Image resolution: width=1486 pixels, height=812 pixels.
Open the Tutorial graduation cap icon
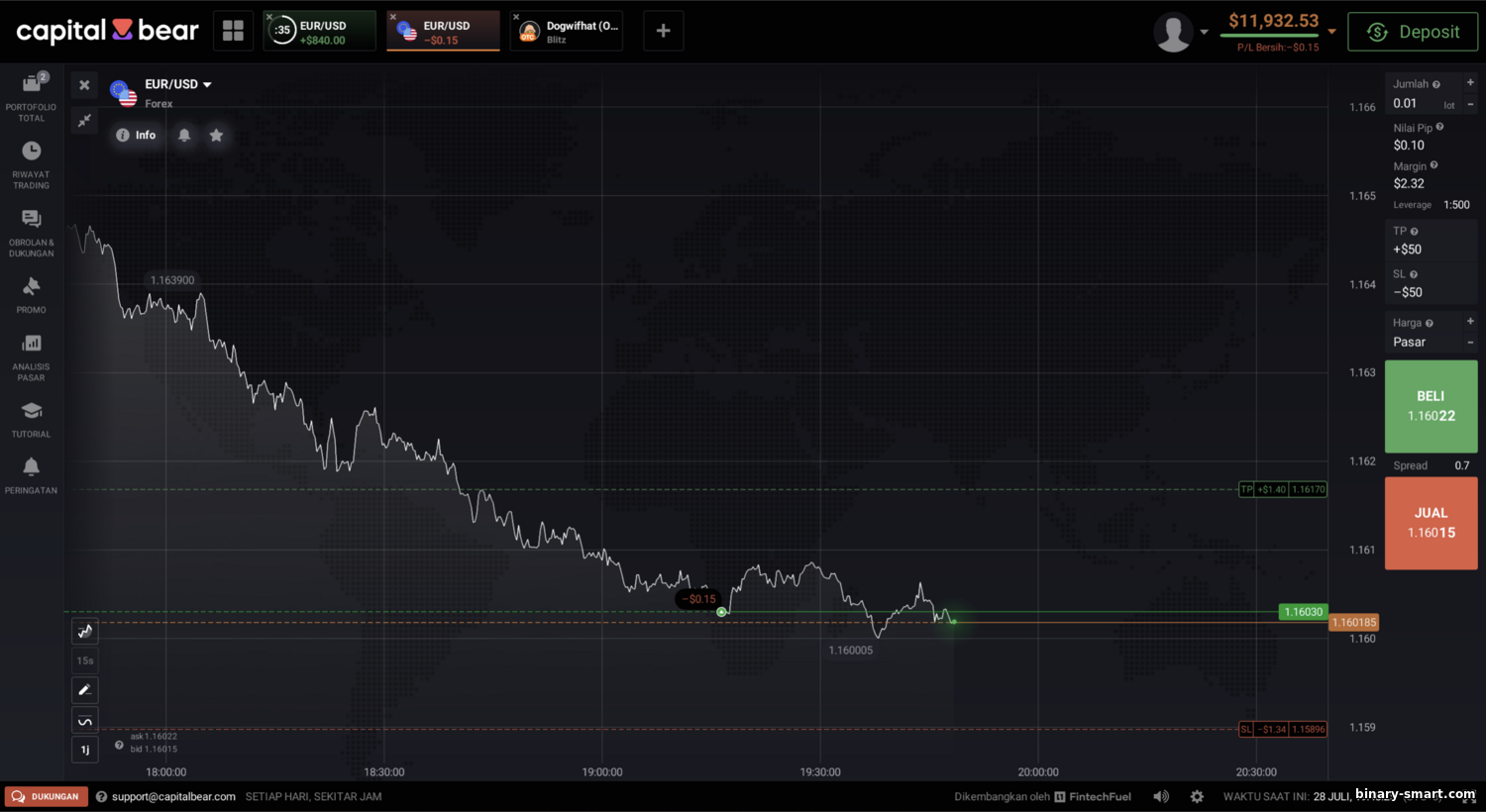pyautogui.click(x=32, y=419)
